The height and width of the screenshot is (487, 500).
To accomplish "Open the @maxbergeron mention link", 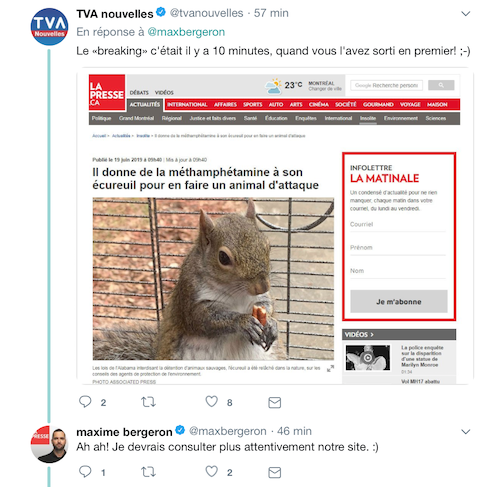I will [x=186, y=32].
